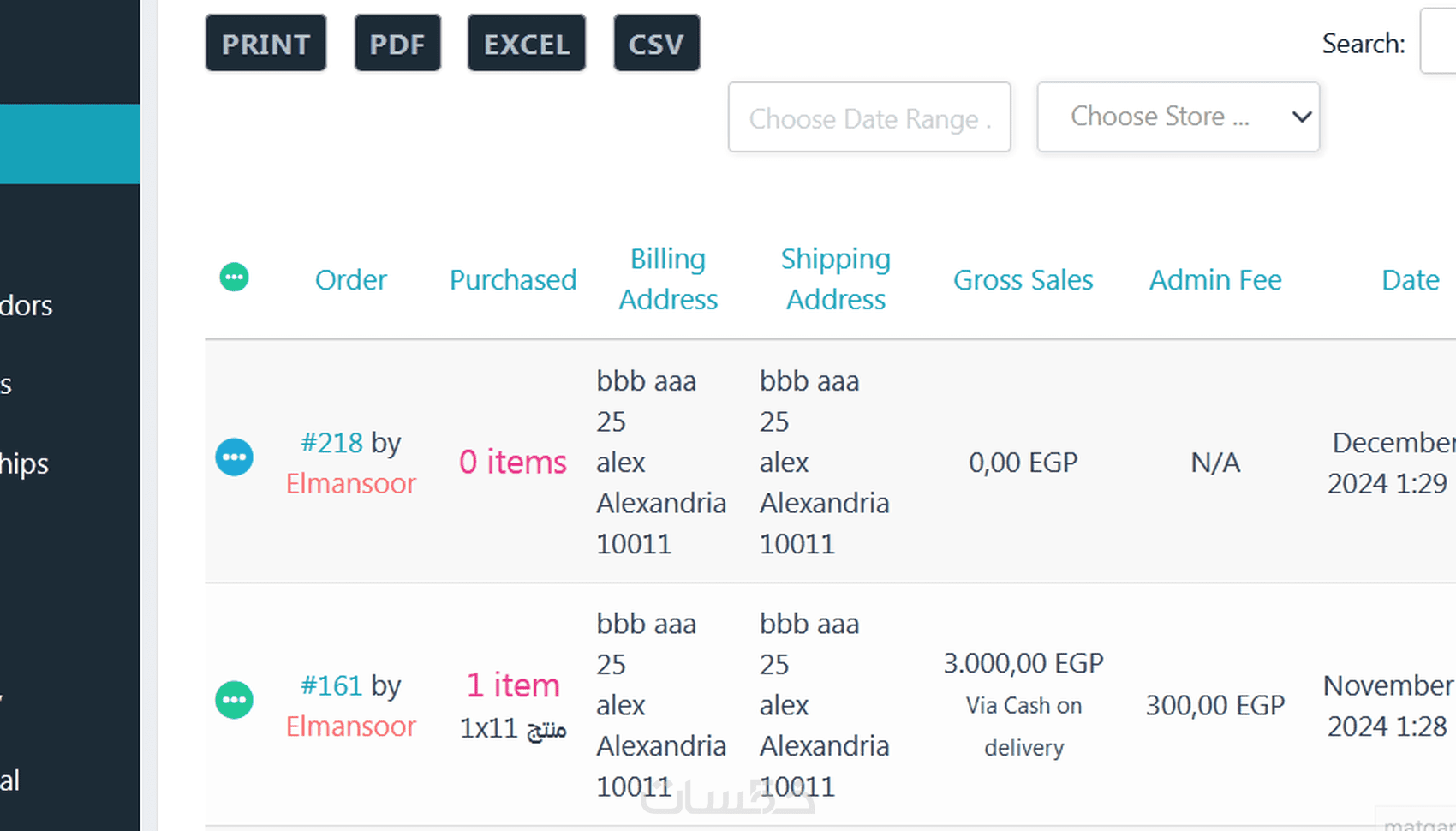Click the PRINT button

266,44
